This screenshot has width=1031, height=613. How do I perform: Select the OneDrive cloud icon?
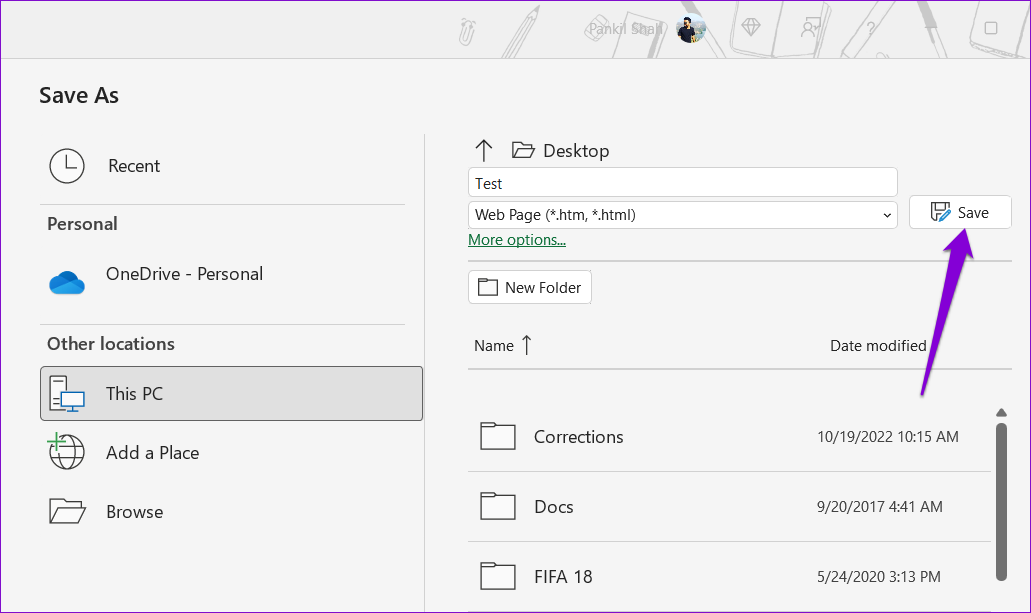[x=67, y=282]
